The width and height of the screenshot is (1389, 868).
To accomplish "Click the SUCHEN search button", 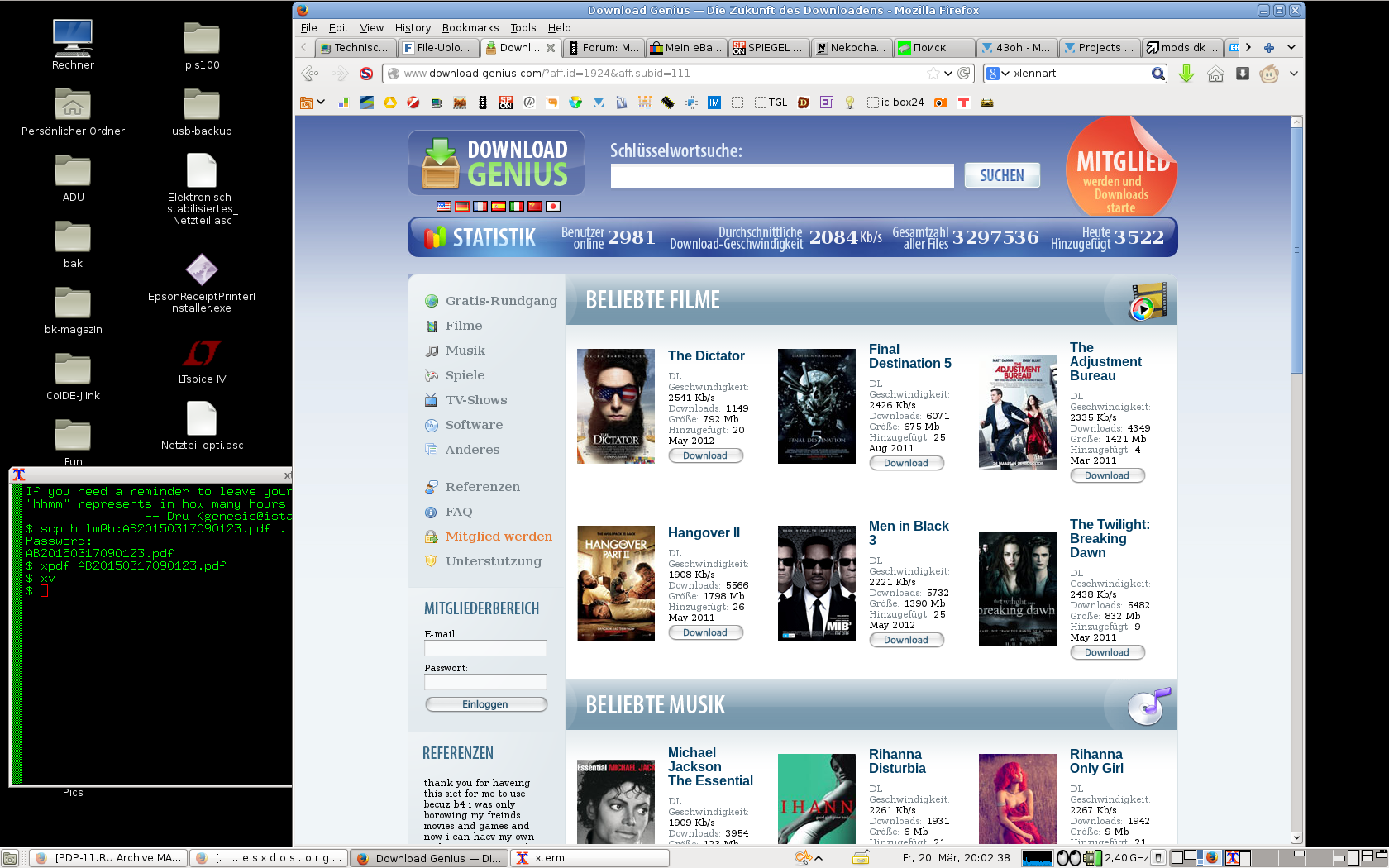I will (1002, 175).
